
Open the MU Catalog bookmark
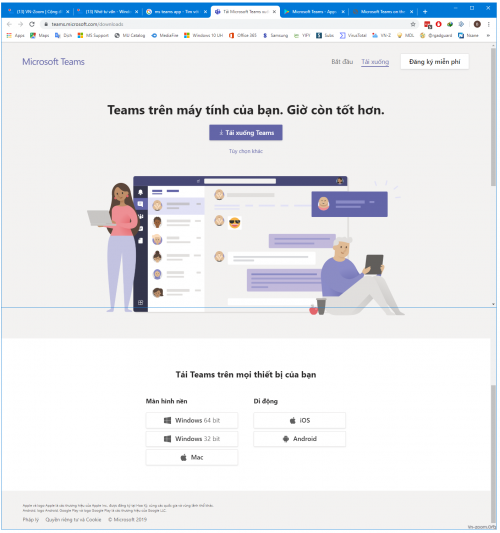pyautogui.click(x=130, y=35)
